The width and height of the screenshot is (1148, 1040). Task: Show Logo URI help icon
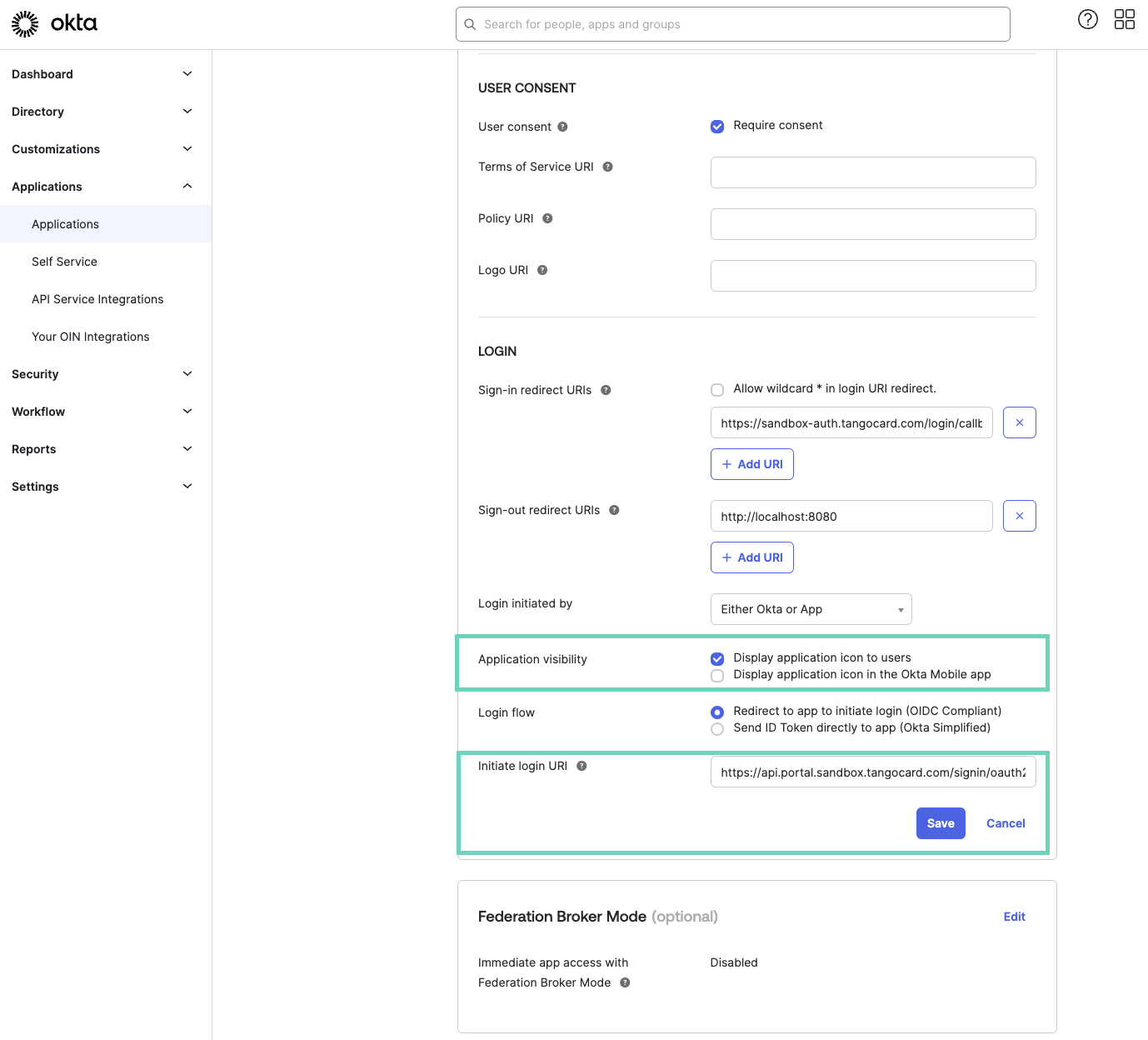tap(542, 270)
